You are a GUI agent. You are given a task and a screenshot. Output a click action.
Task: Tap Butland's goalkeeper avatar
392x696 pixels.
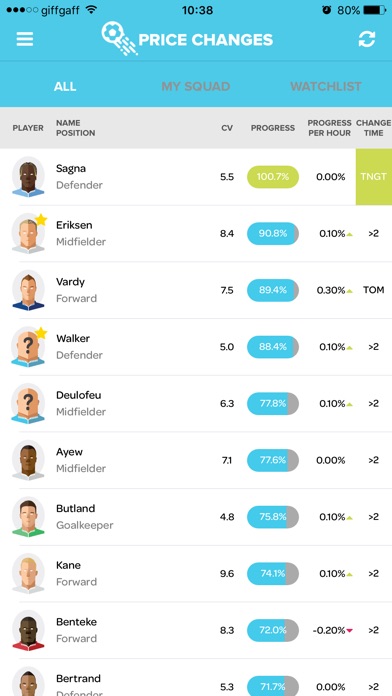(x=28, y=517)
